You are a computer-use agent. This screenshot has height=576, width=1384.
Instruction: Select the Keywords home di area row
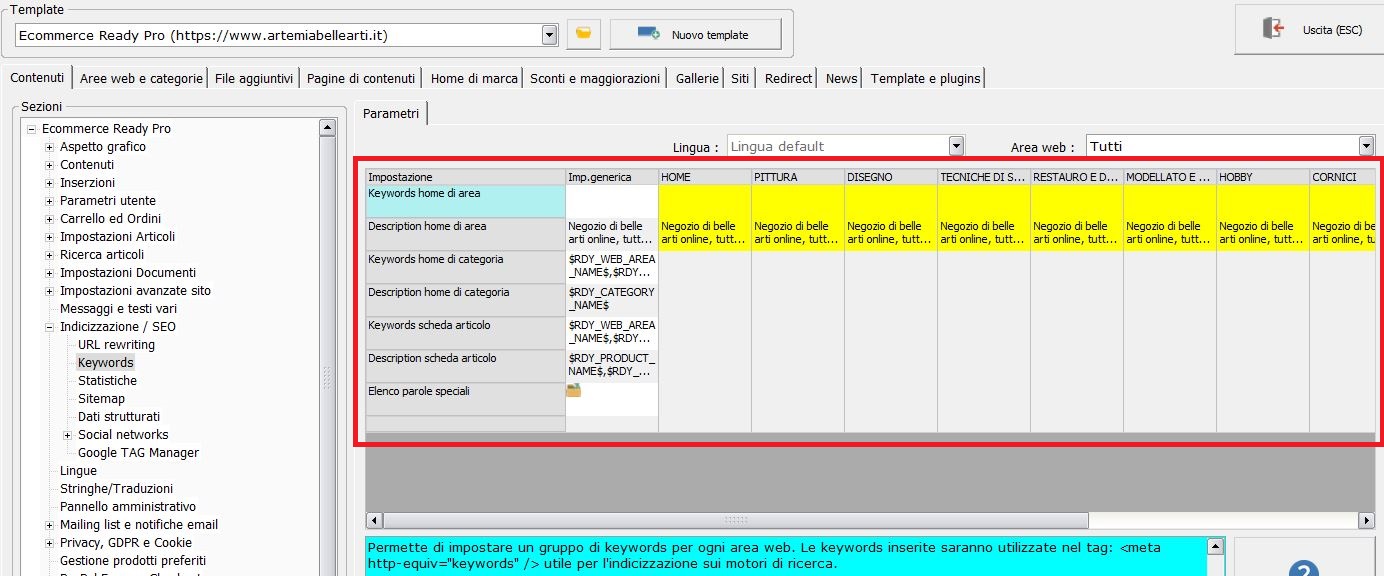point(466,202)
